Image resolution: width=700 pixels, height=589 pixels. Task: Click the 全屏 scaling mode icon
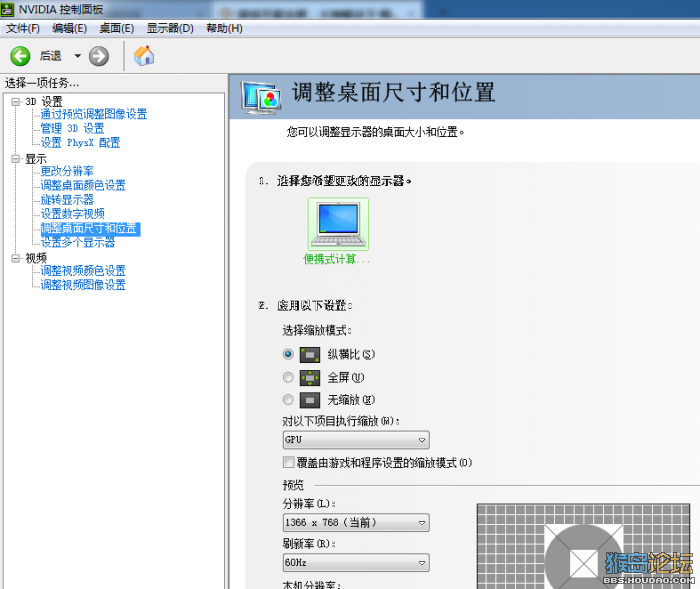click(310, 378)
